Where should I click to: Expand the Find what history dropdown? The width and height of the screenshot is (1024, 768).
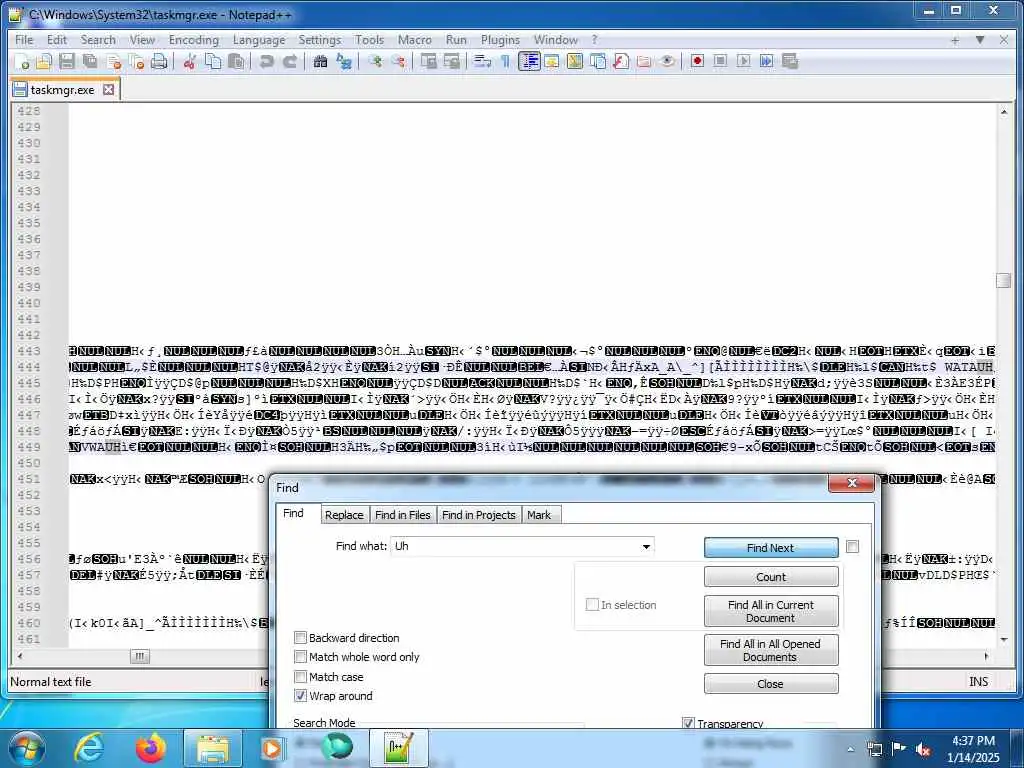(x=646, y=547)
